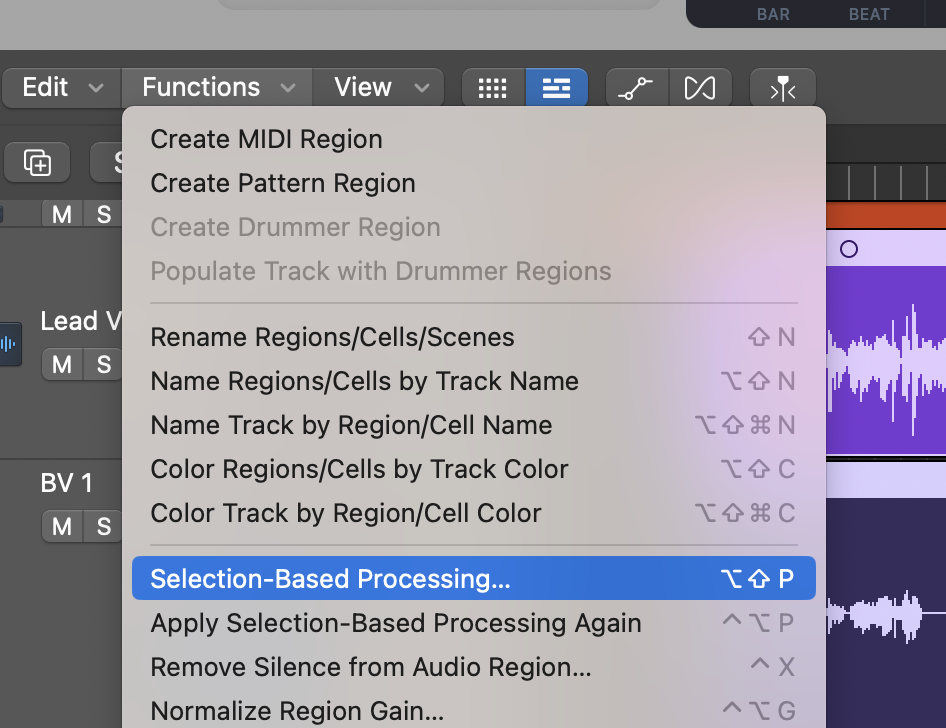The width and height of the screenshot is (946, 728).
Task: Click the Lead Vocal audio region waveform
Action: pos(886,362)
